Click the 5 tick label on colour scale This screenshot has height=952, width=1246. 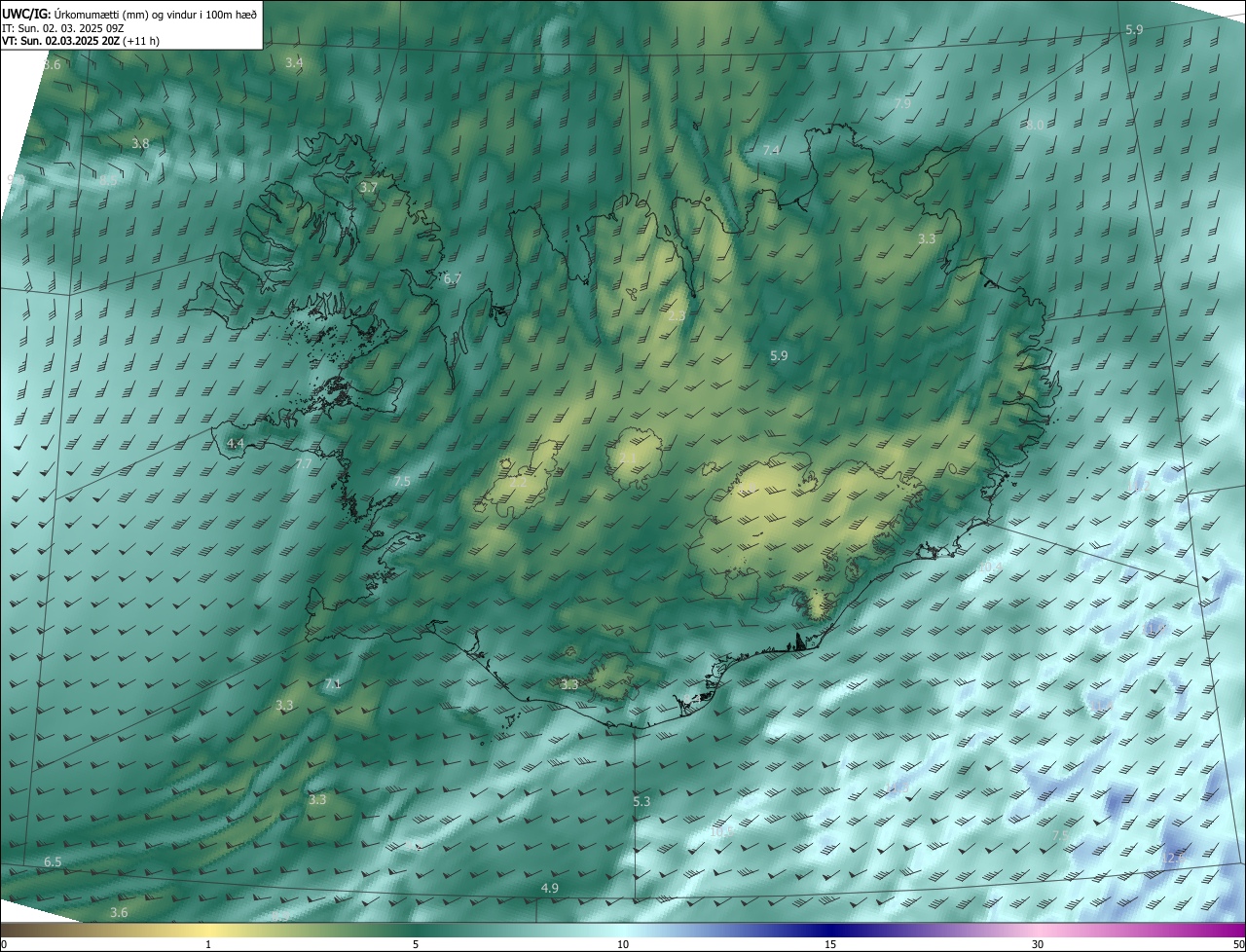[416, 944]
